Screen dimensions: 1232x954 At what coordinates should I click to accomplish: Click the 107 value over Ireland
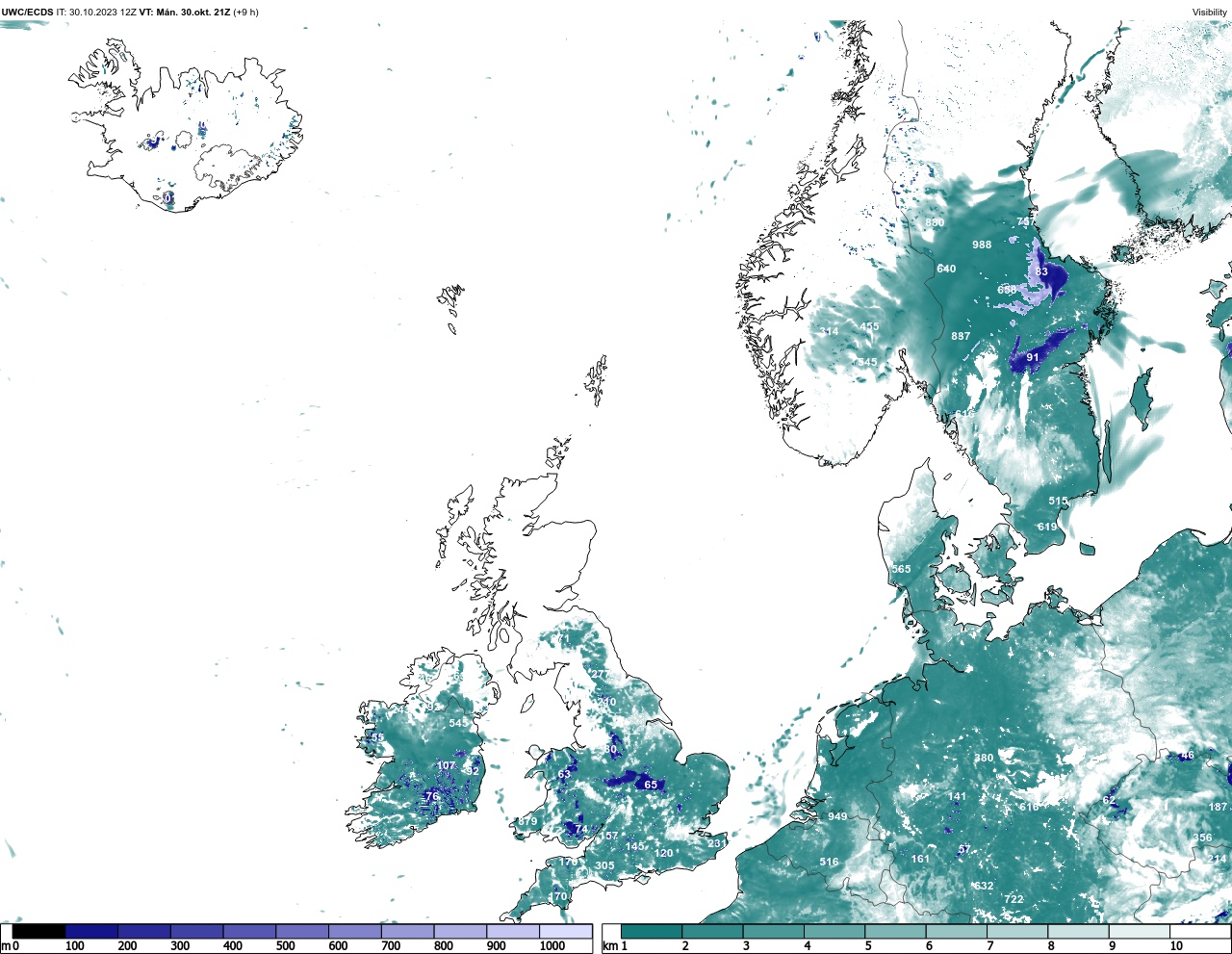click(447, 766)
